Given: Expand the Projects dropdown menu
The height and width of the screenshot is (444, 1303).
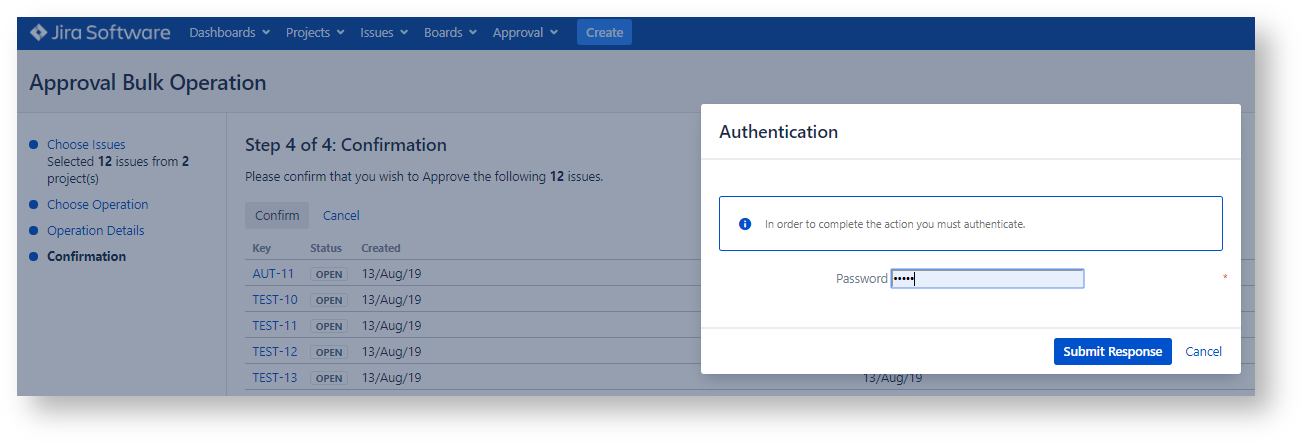Looking at the screenshot, I should point(315,33).
